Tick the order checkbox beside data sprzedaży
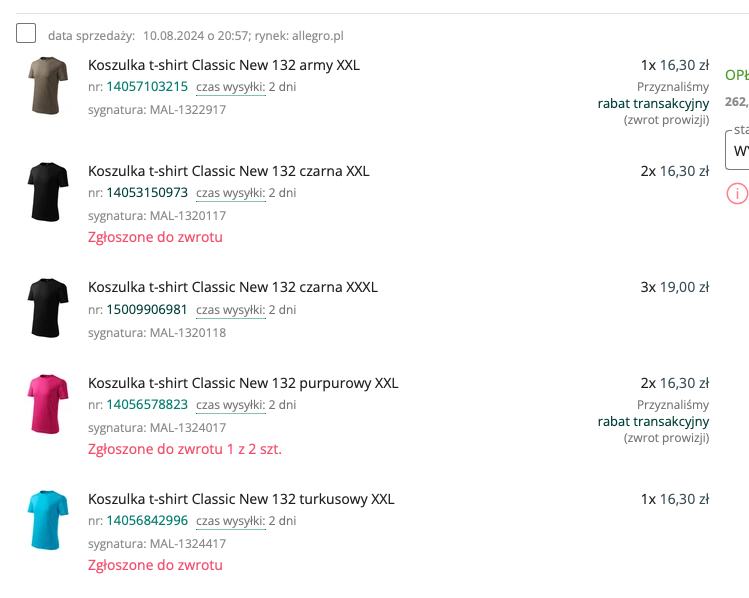Viewport: 749px width, 598px height. pyautogui.click(x=26, y=34)
